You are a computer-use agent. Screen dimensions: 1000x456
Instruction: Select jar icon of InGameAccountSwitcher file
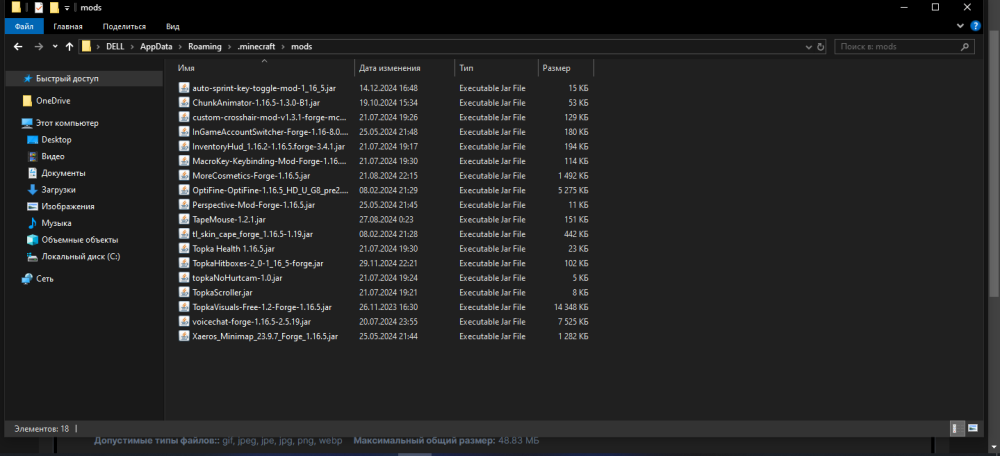pyautogui.click(x=184, y=131)
